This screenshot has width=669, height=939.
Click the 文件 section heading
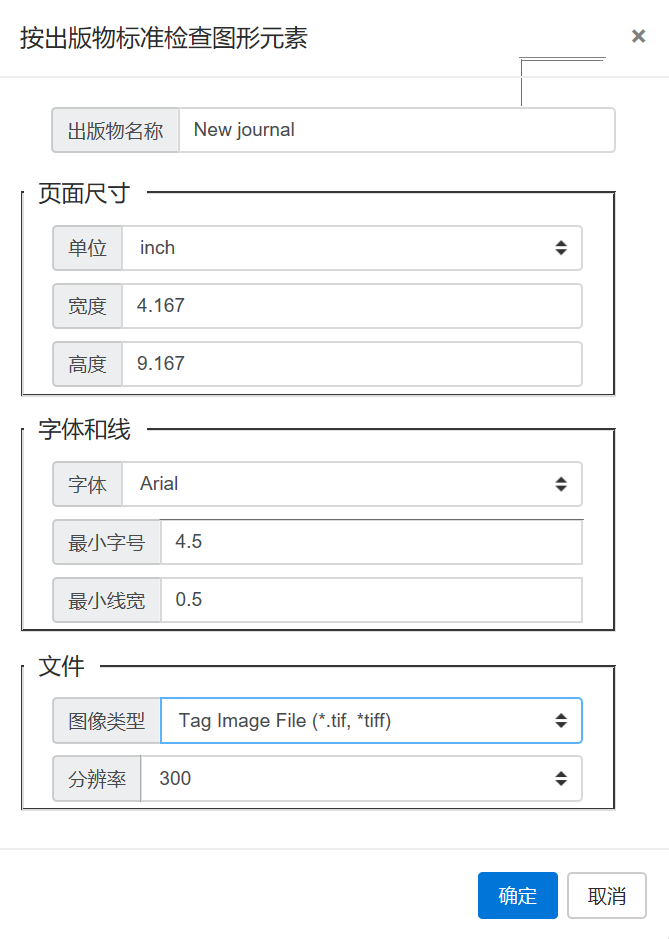click(60, 665)
